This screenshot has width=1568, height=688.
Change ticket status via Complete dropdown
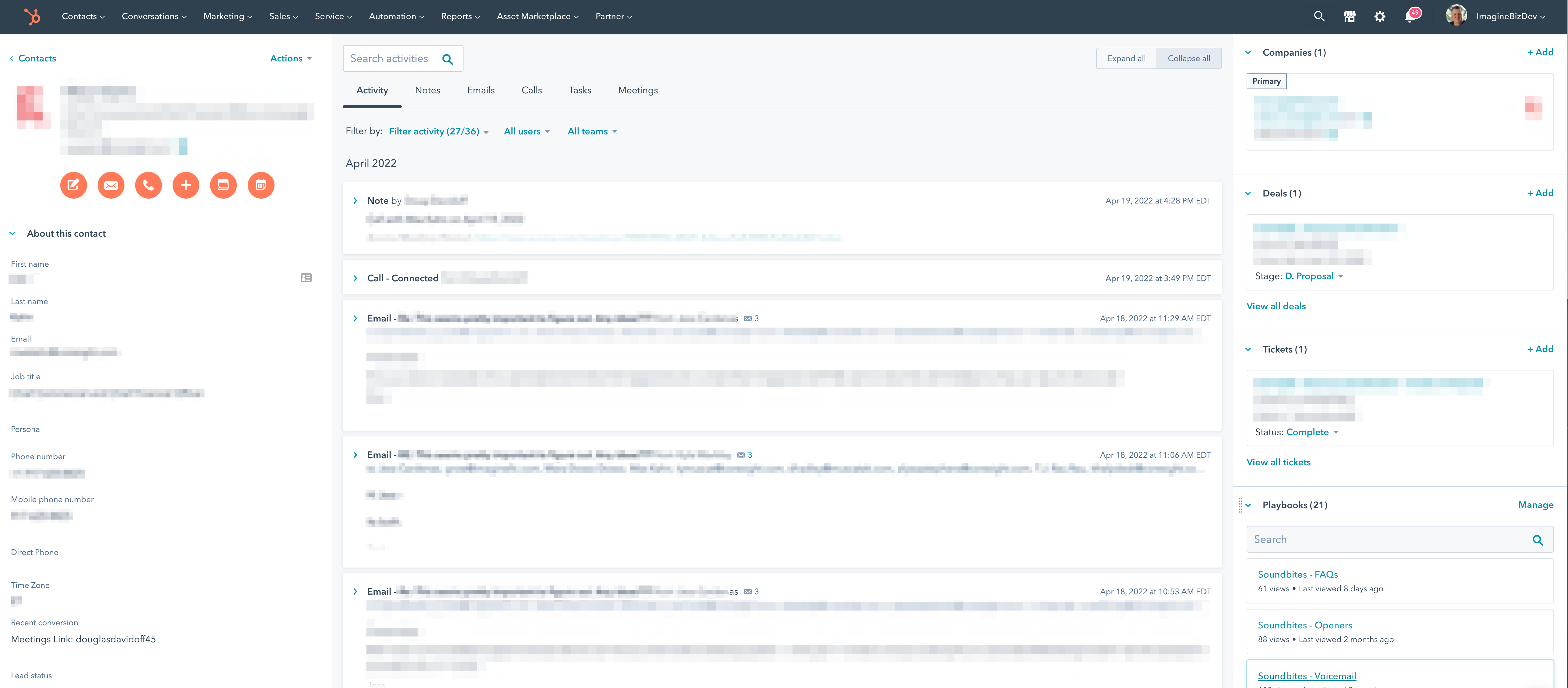[x=1311, y=432]
